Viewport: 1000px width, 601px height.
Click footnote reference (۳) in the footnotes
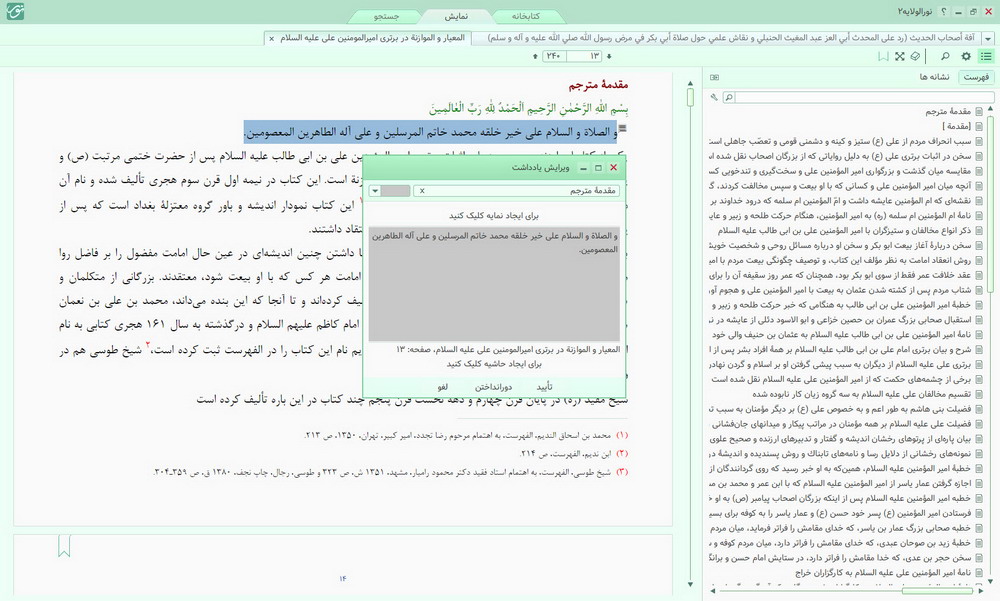pos(622,472)
